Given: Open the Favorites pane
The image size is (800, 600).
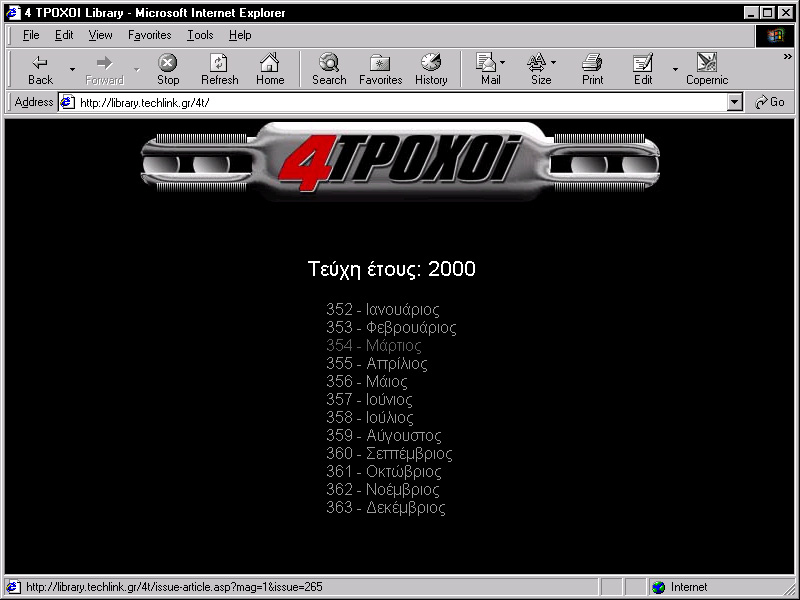Looking at the screenshot, I should pos(381,69).
